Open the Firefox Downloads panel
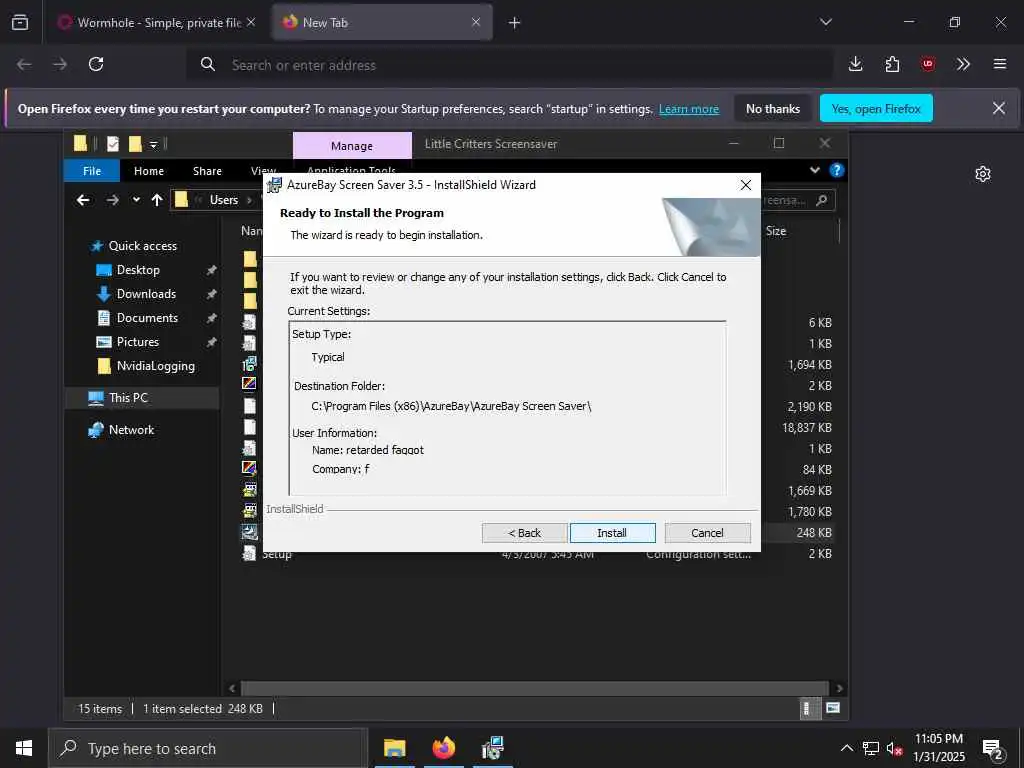Image resolution: width=1024 pixels, height=768 pixels. pos(856,64)
